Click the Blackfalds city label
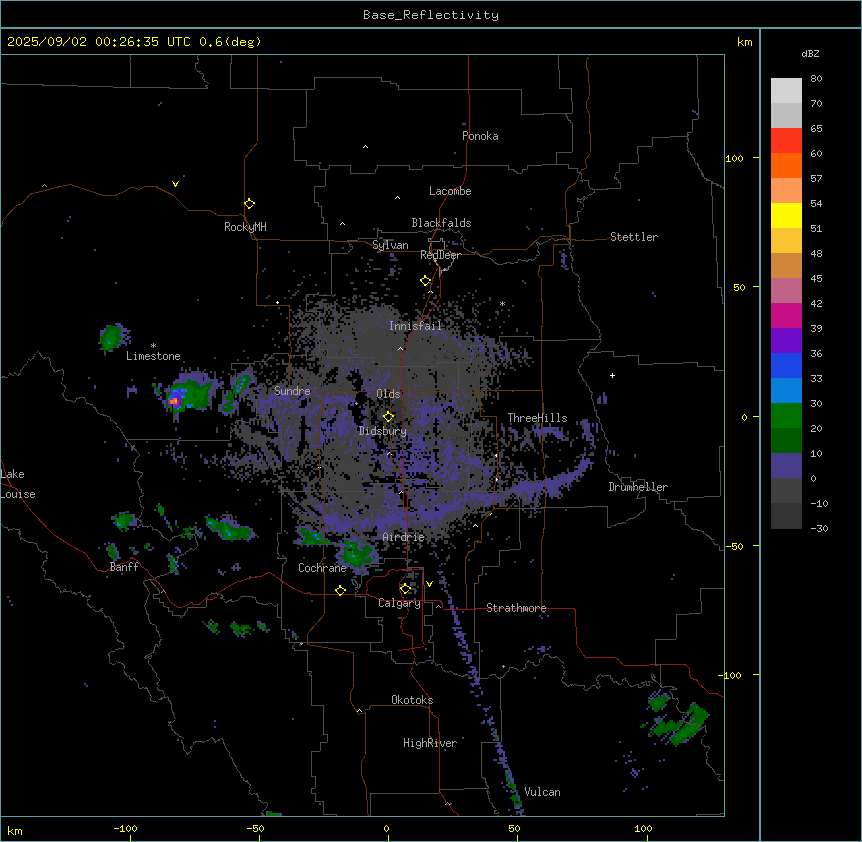 (441, 223)
